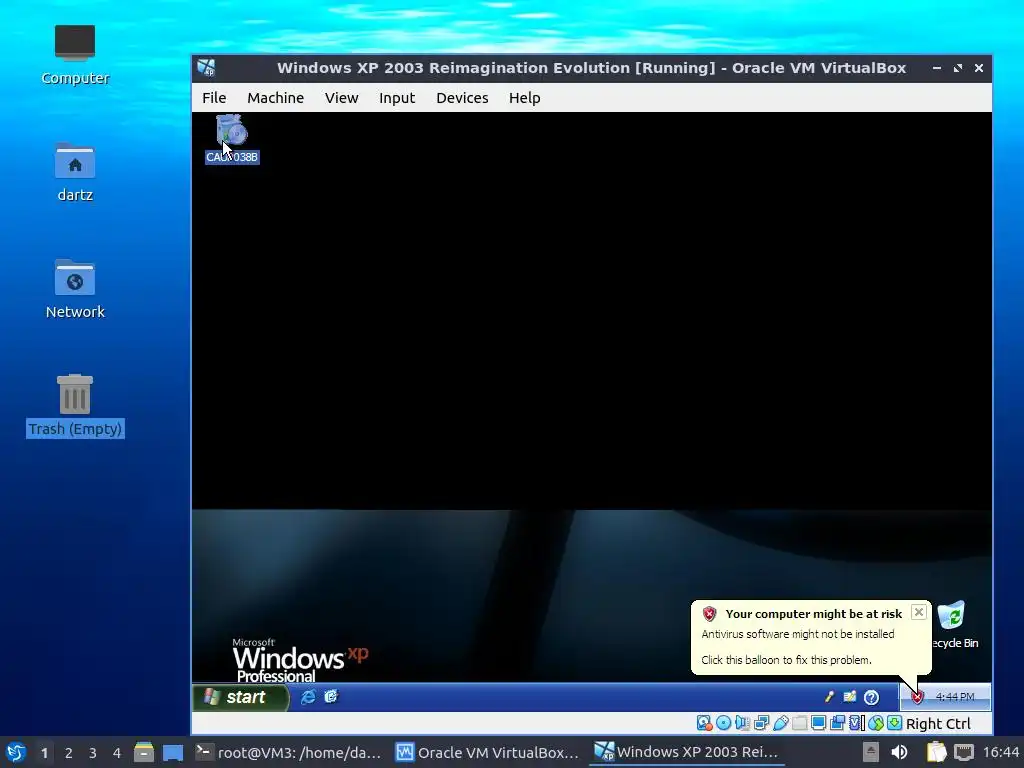Click the VirtualBox XP icon in title bar
This screenshot has height=768, width=1024.
point(206,68)
